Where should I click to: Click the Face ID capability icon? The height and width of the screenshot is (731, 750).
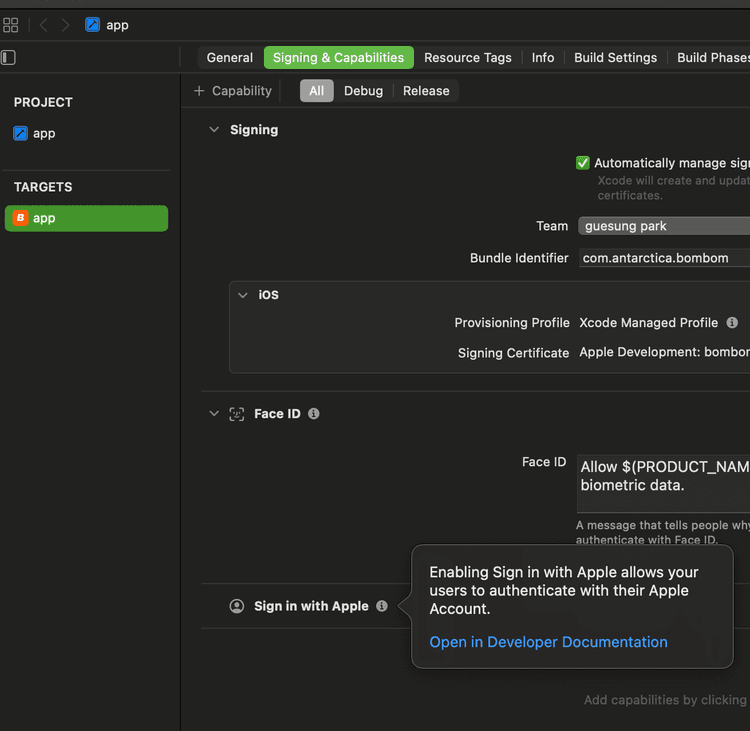237,414
